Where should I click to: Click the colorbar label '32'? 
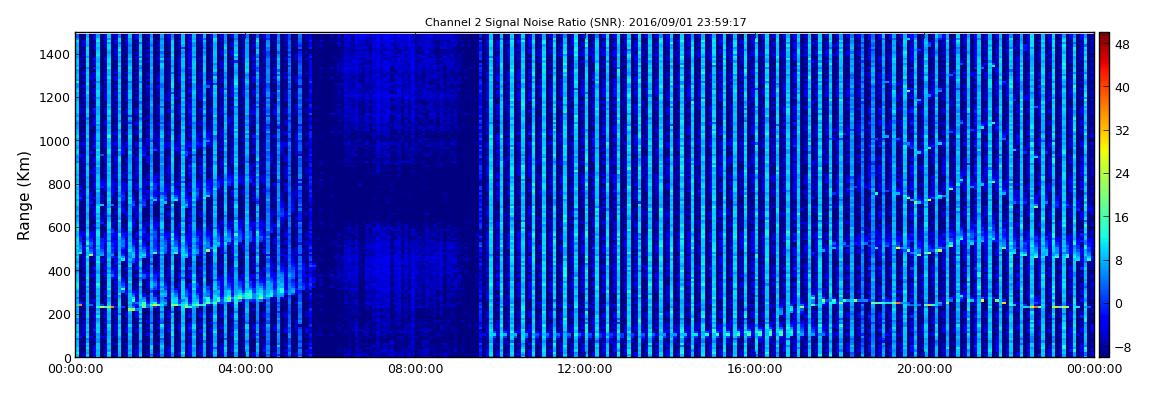click(1121, 131)
